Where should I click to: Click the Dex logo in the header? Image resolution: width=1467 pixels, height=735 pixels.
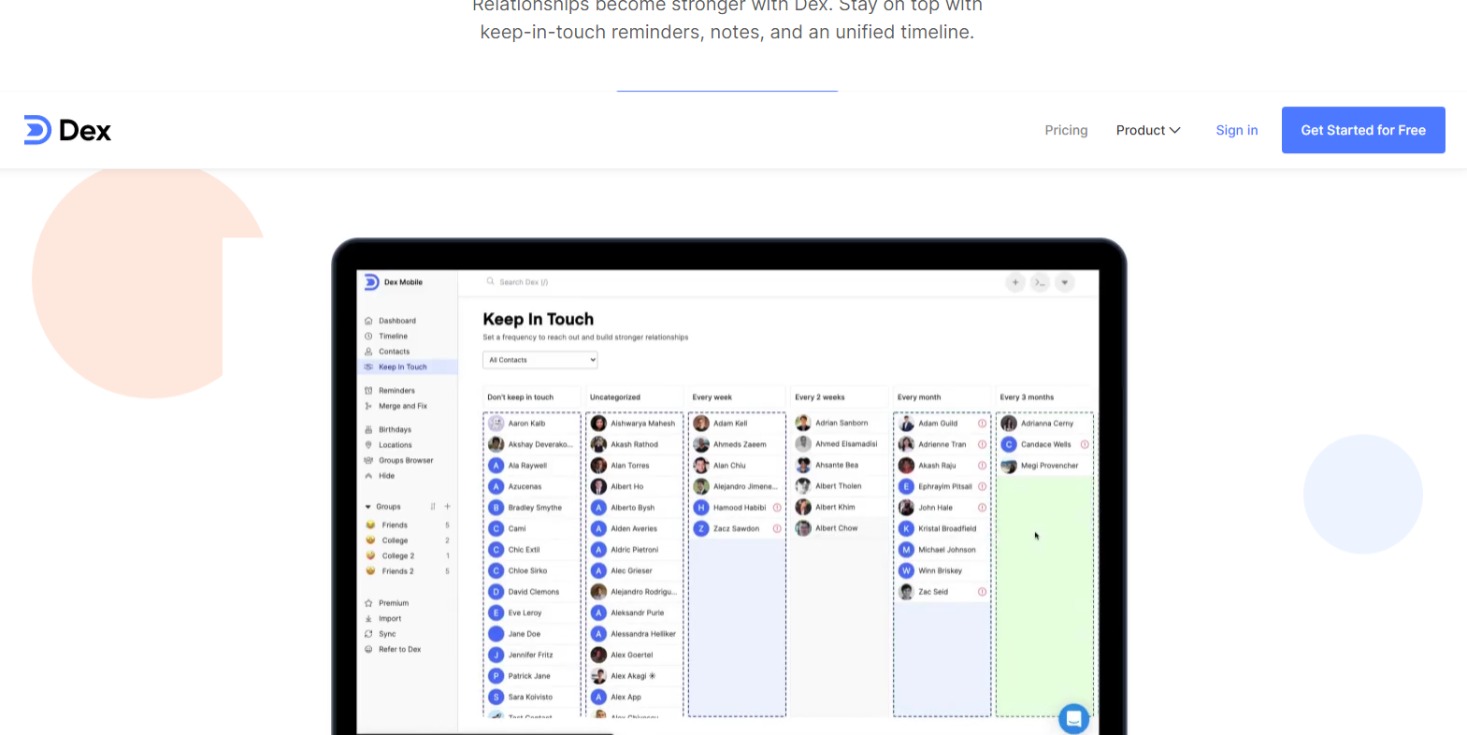coord(67,130)
